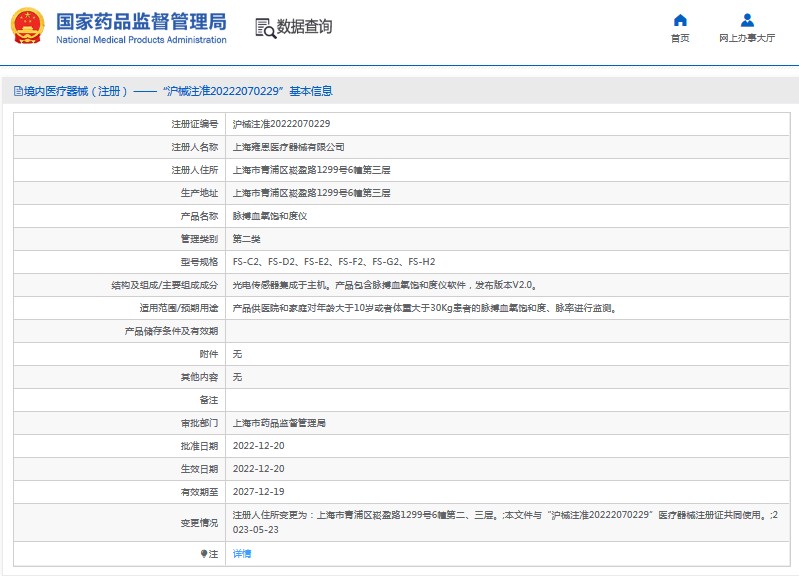Click the intended use text 产品供医院和家庭

pos(425,308)
